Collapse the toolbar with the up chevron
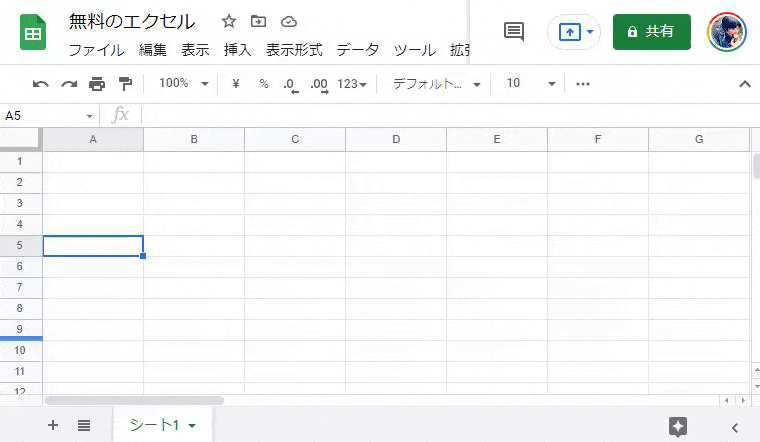Image resolution: width=760 pixels, height=442 pixels. tap(744, 84)
